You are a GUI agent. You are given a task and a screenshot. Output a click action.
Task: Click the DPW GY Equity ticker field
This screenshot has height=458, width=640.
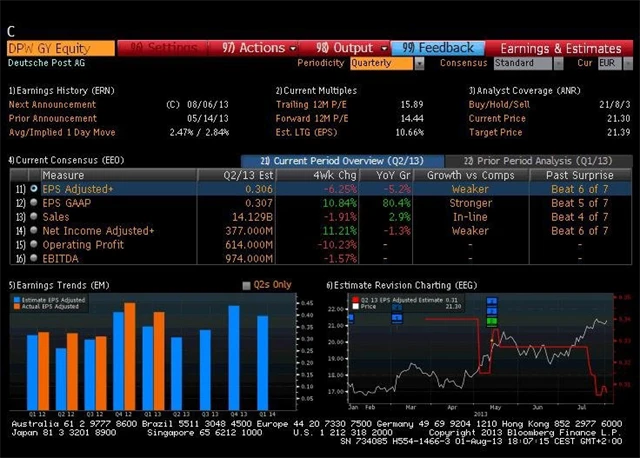(61, 49)
